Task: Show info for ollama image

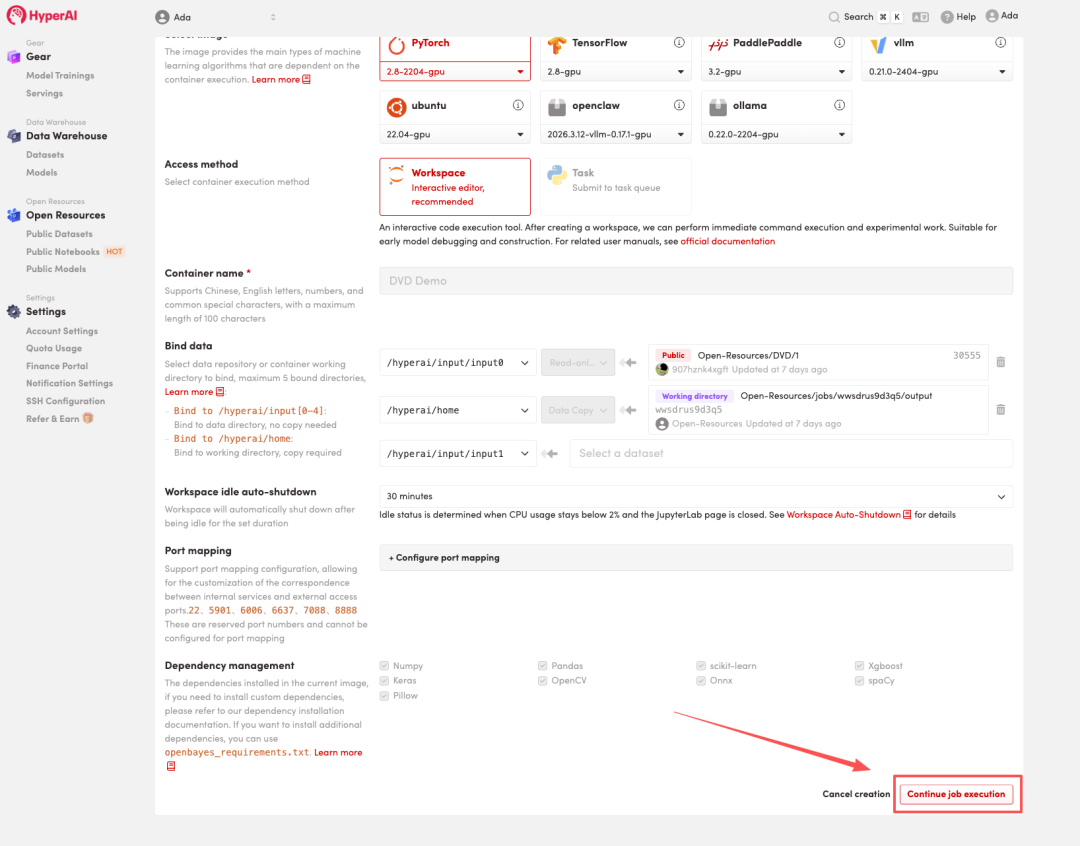Action: 840,105
